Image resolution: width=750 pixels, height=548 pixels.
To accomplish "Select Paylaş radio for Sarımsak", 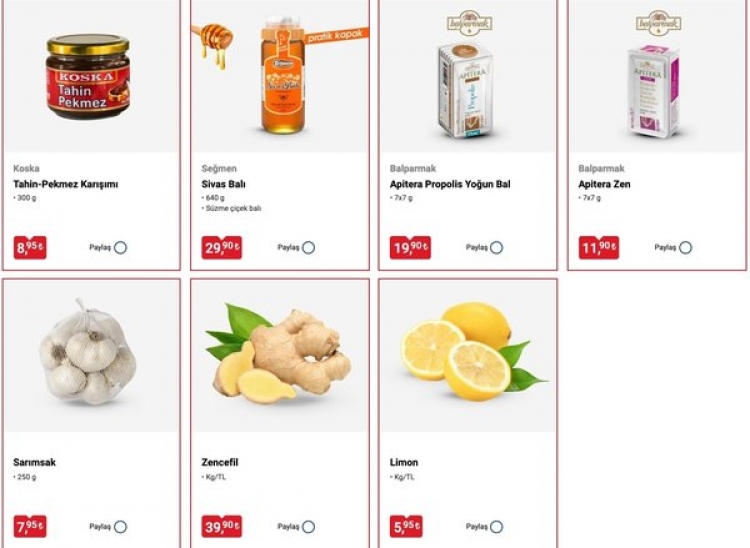I will click(x=121, y=527).
